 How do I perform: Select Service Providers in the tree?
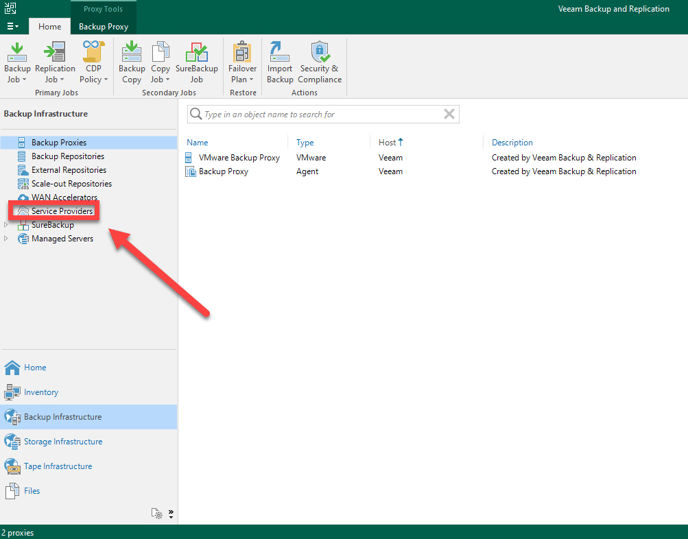(62, 211)
